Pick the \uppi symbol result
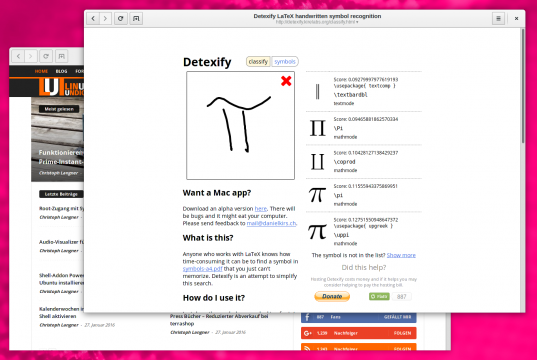Image resolution: width=537 pixels, height=360 pixels. [364, 232]
